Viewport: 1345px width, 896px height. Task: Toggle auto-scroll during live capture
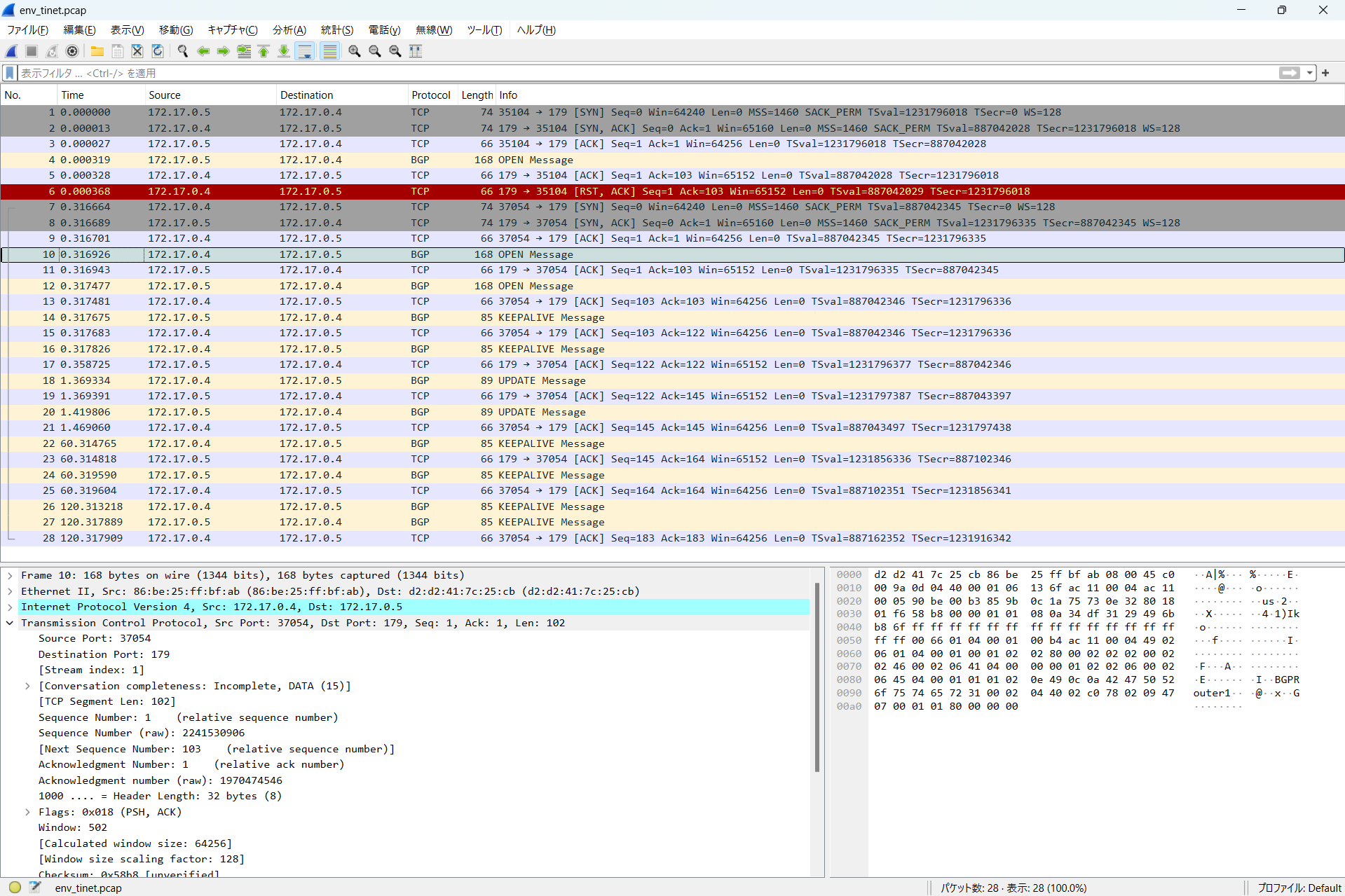pyautogui.click(x=305, y=51)
